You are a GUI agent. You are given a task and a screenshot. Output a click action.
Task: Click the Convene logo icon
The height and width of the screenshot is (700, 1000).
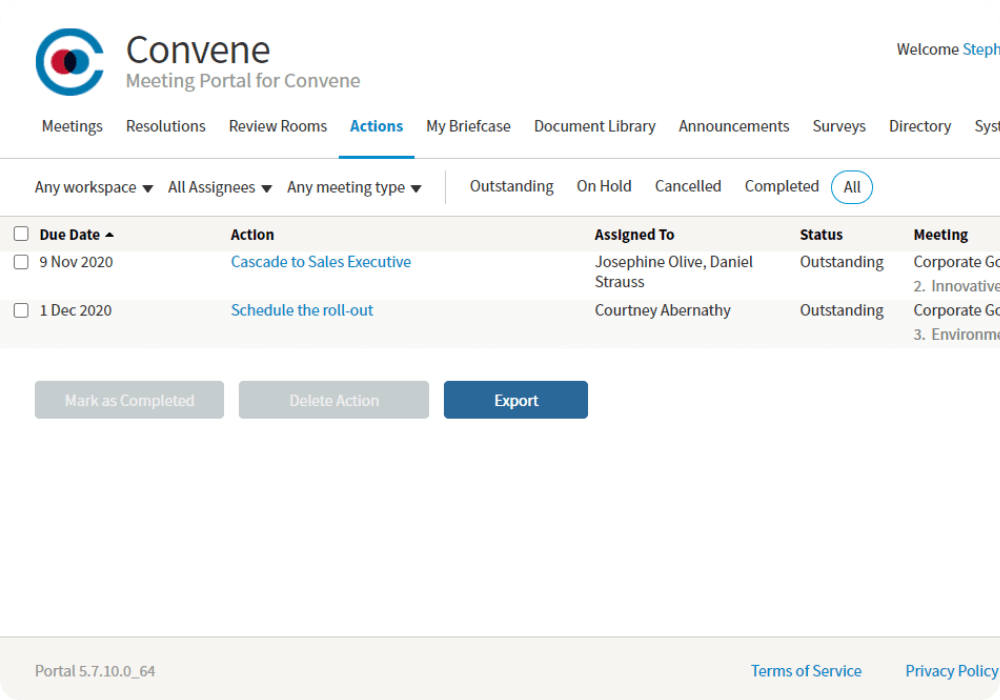[69, 62]
